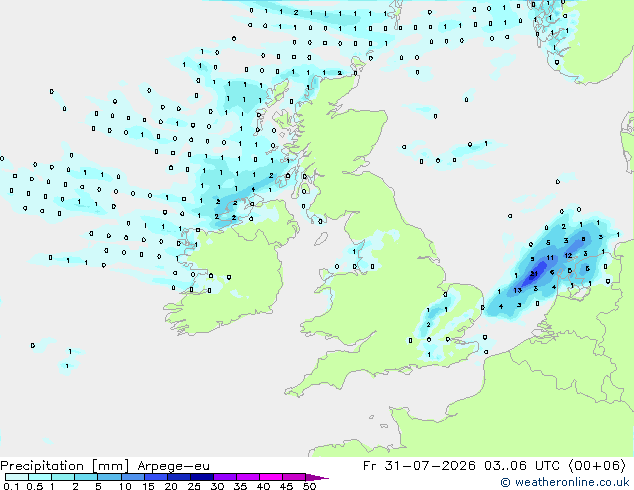Click the 'Precipitation [mm]' title text
634x490 pixels.
tap(65, 466)
